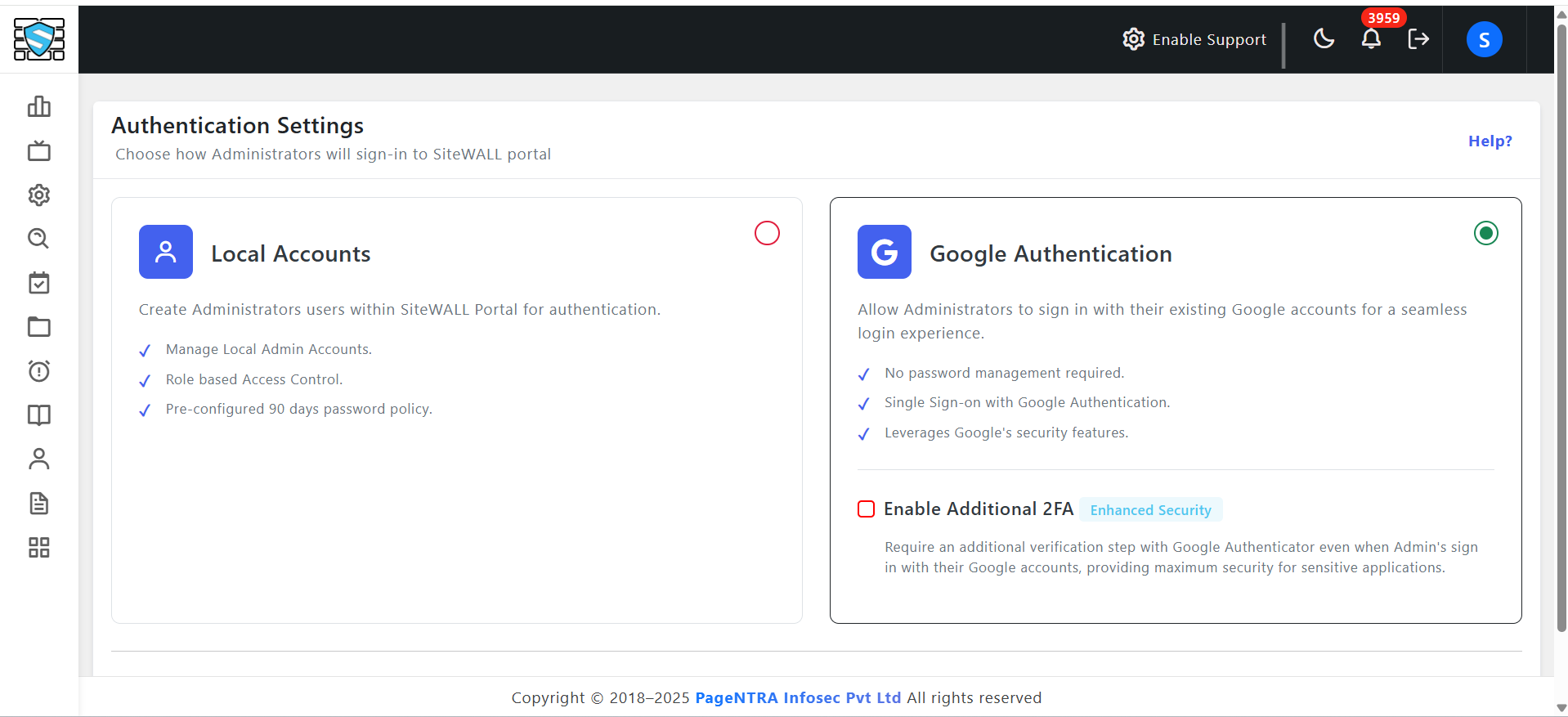Click the Google Authentication heading
This screenshot has height=717, width=1568.
(x=1051, y=254)
